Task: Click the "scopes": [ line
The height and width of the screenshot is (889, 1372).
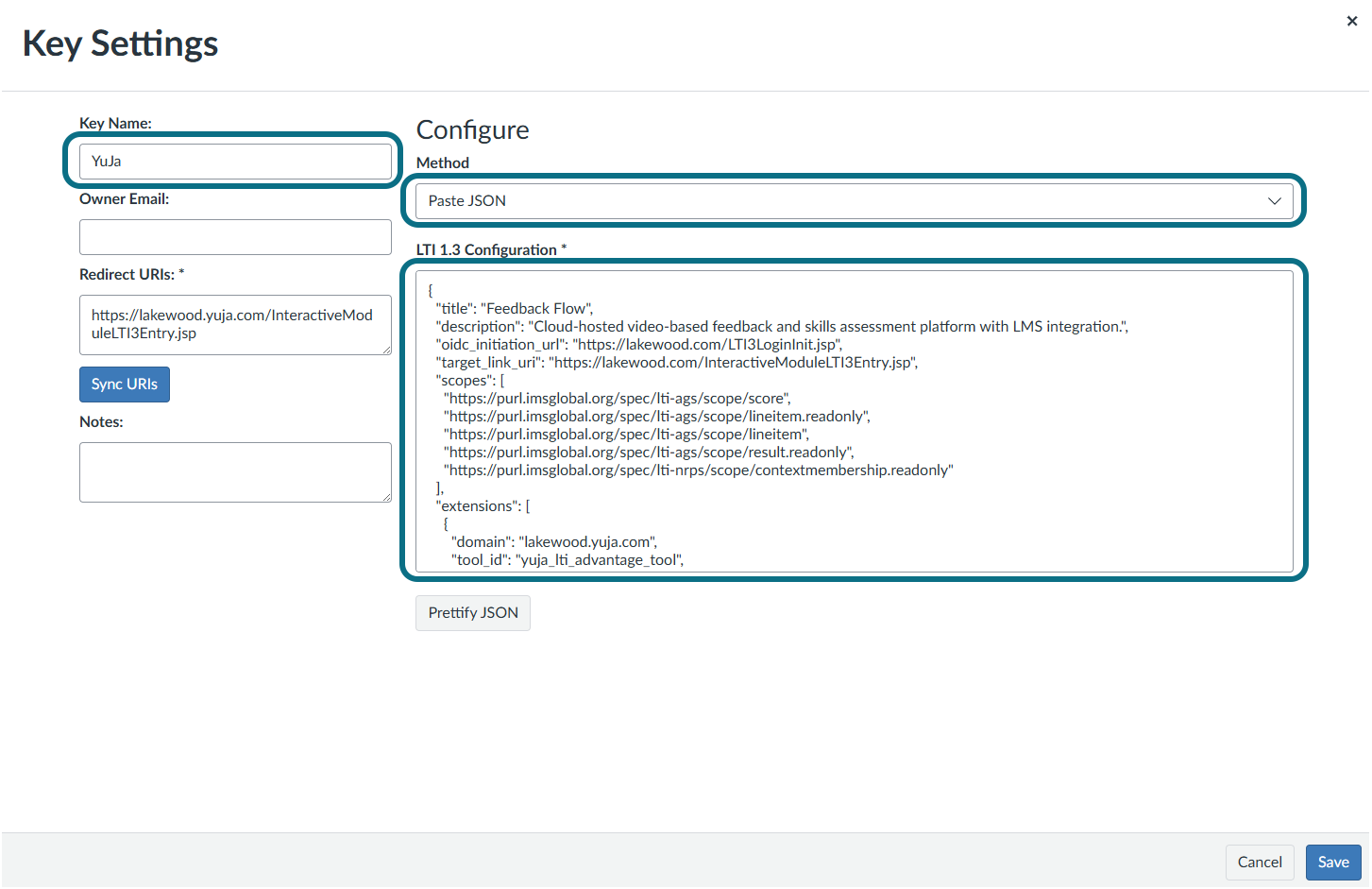Action: [470, 381]
